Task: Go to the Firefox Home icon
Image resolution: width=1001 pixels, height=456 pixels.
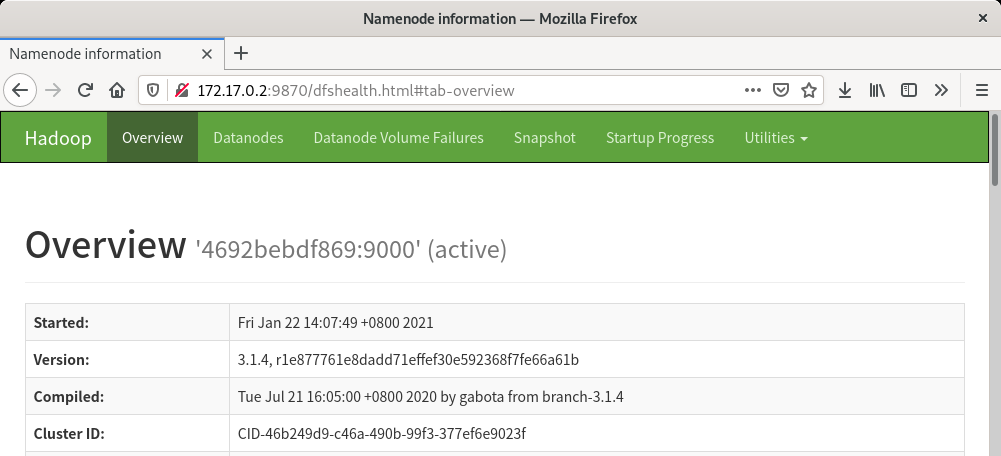Action: (117, 90)
